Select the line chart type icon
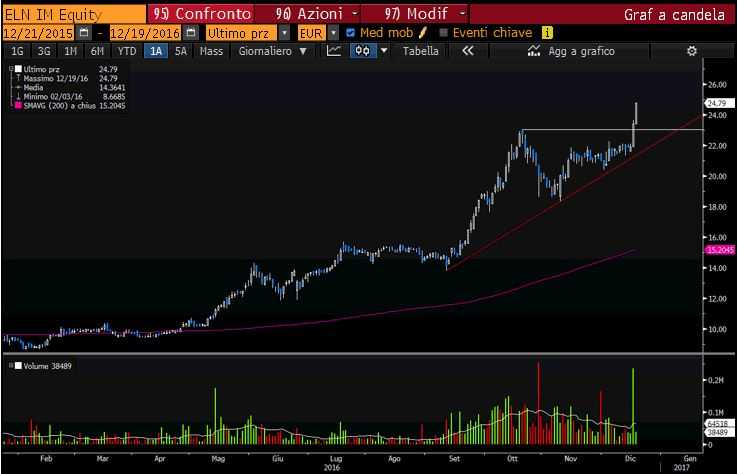This screenshot has height=474, width=738. pyautogui.click(x=335, y=51)
